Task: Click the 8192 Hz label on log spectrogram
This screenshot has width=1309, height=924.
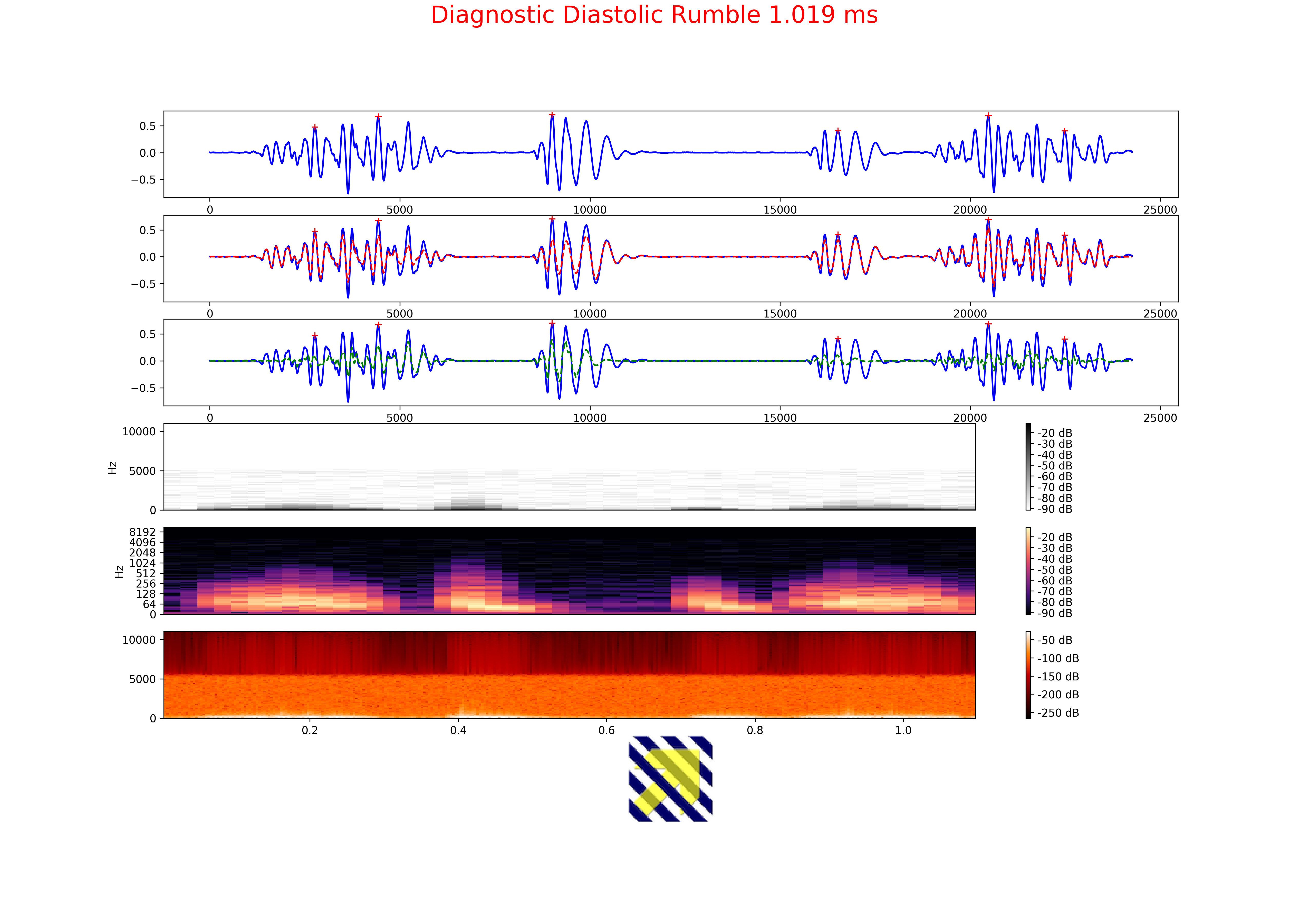Action: [x=142, y=532]
